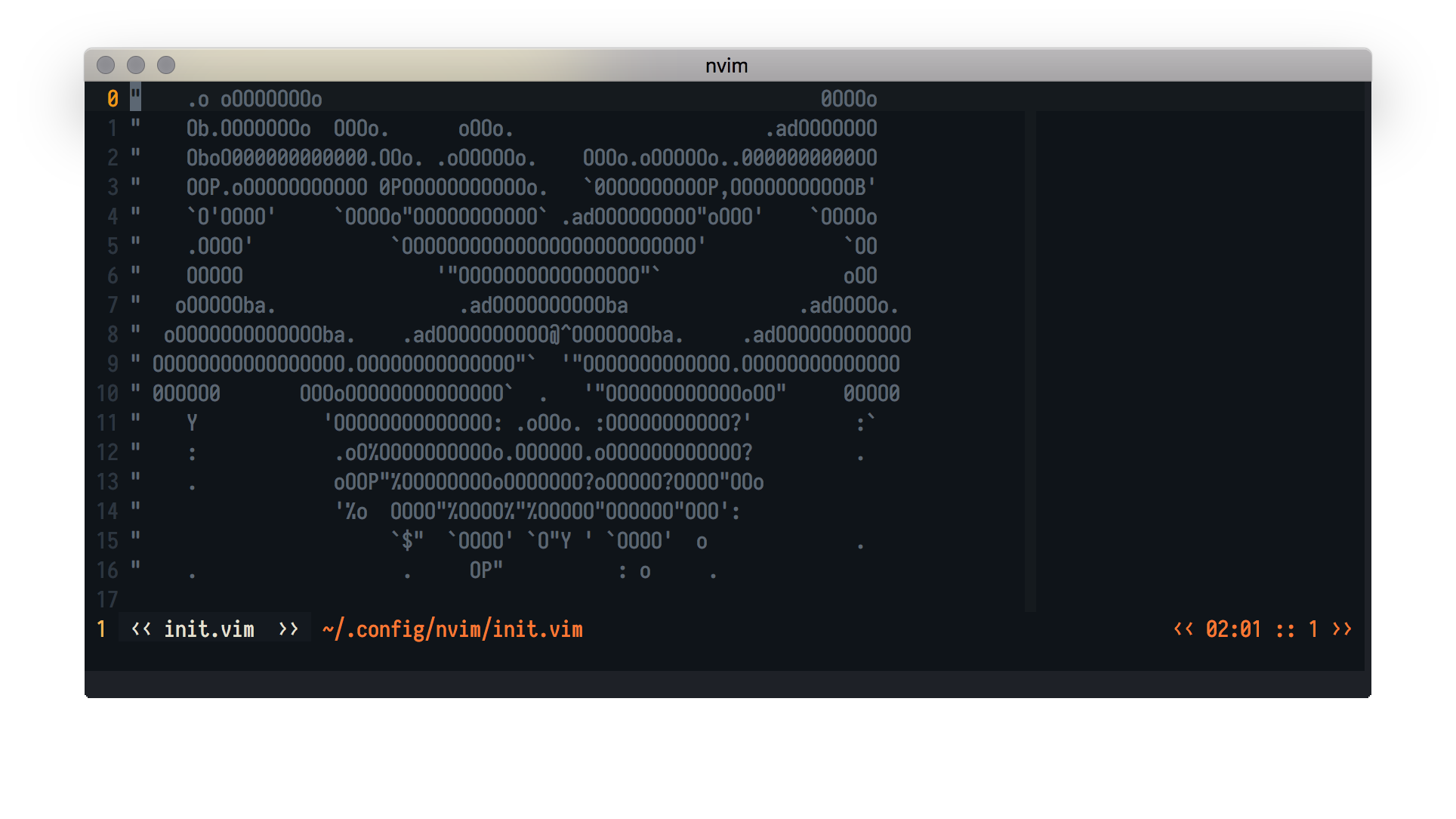Click the :: separator in statusline position
The width and height of the screenshot is (1456, 819).
tap(1285, 629)
